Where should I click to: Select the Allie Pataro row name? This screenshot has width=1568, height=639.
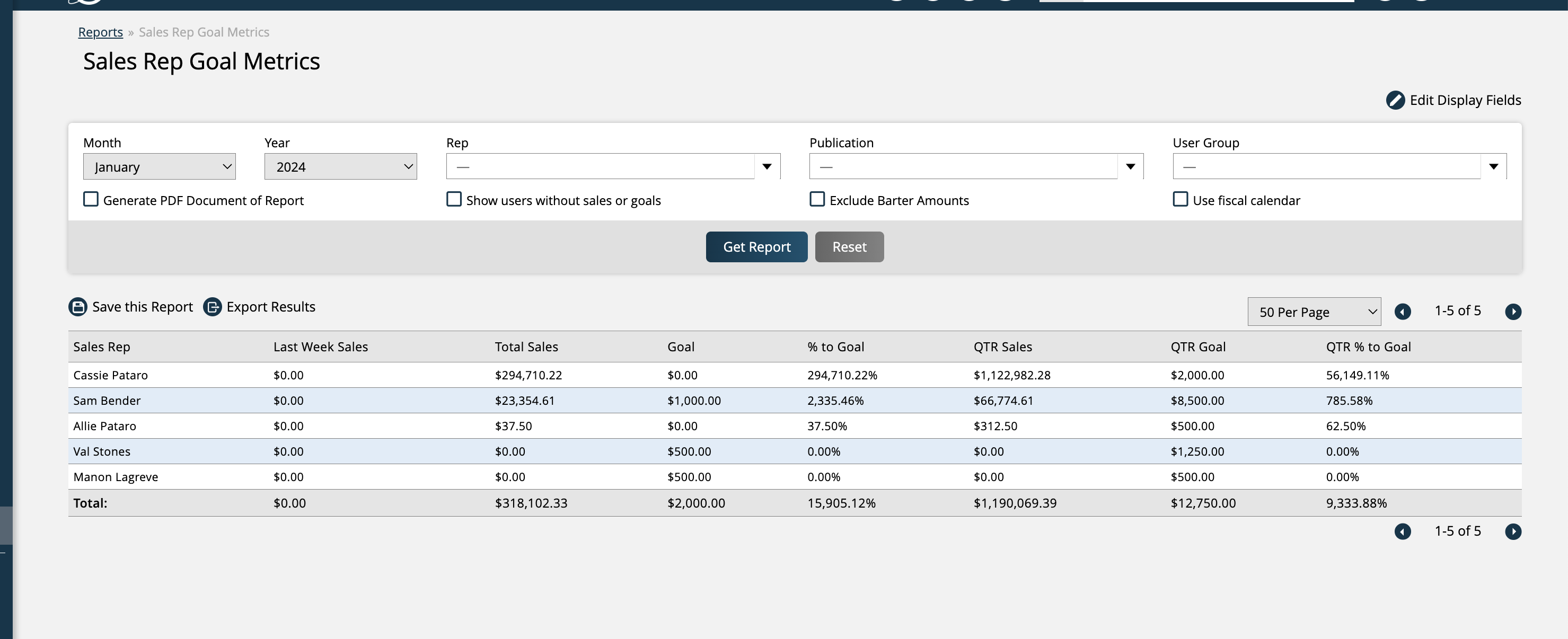(105, 427)
